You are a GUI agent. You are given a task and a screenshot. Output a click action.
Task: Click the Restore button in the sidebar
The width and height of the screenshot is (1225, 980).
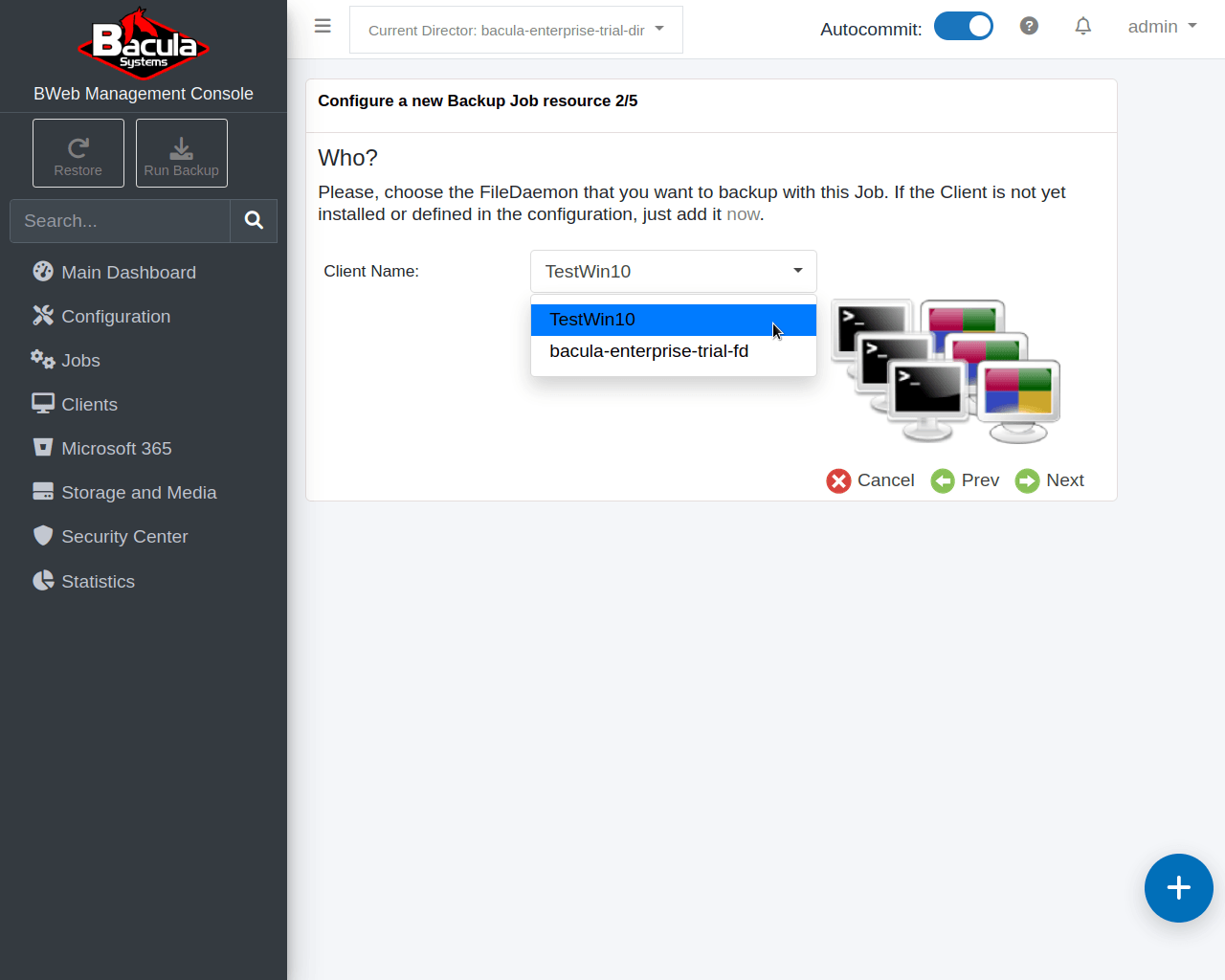(x=78, y=153)
